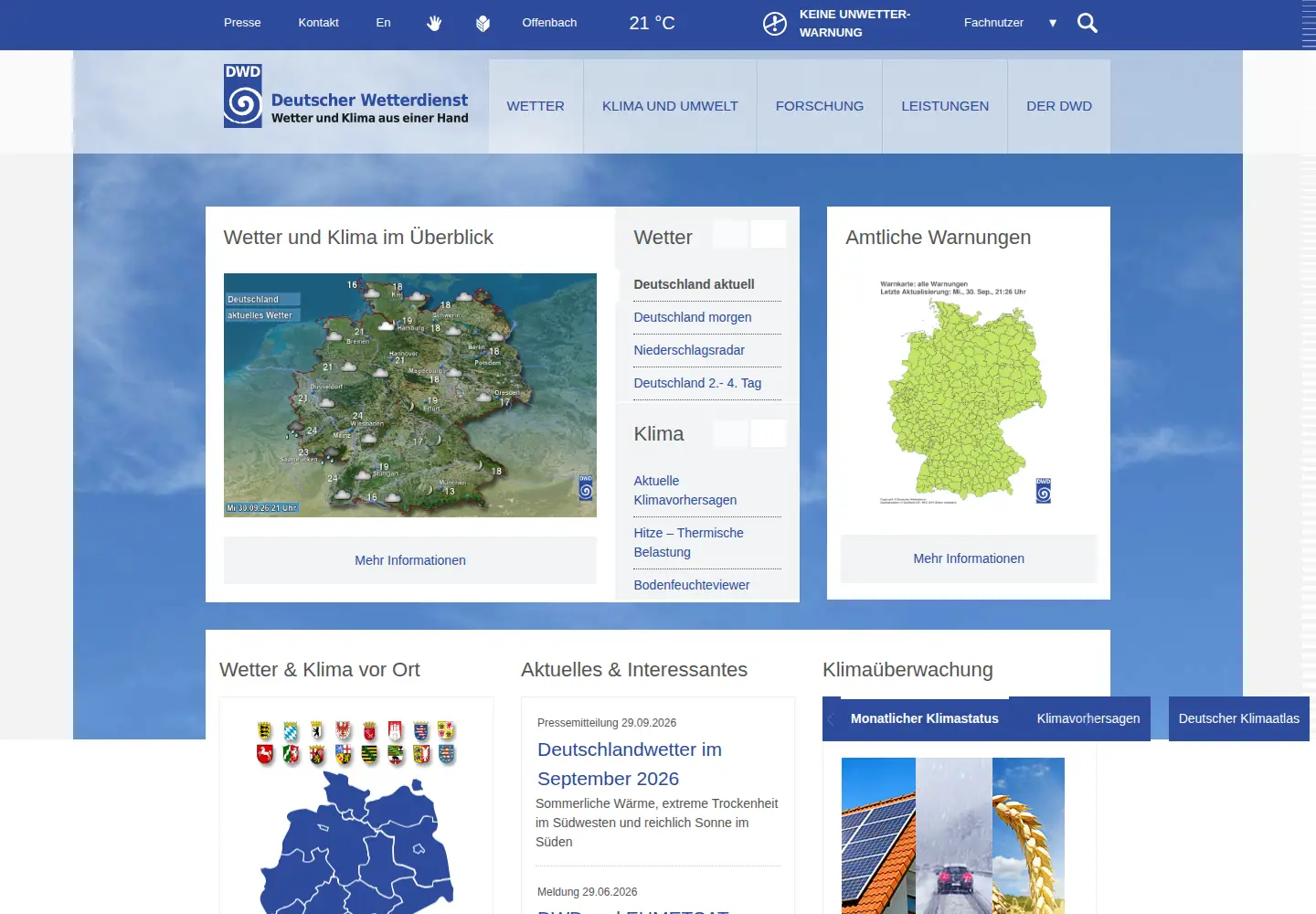1316x914 pixels.
Task: Click the 21 °C temperature reading
Action: 652,23
